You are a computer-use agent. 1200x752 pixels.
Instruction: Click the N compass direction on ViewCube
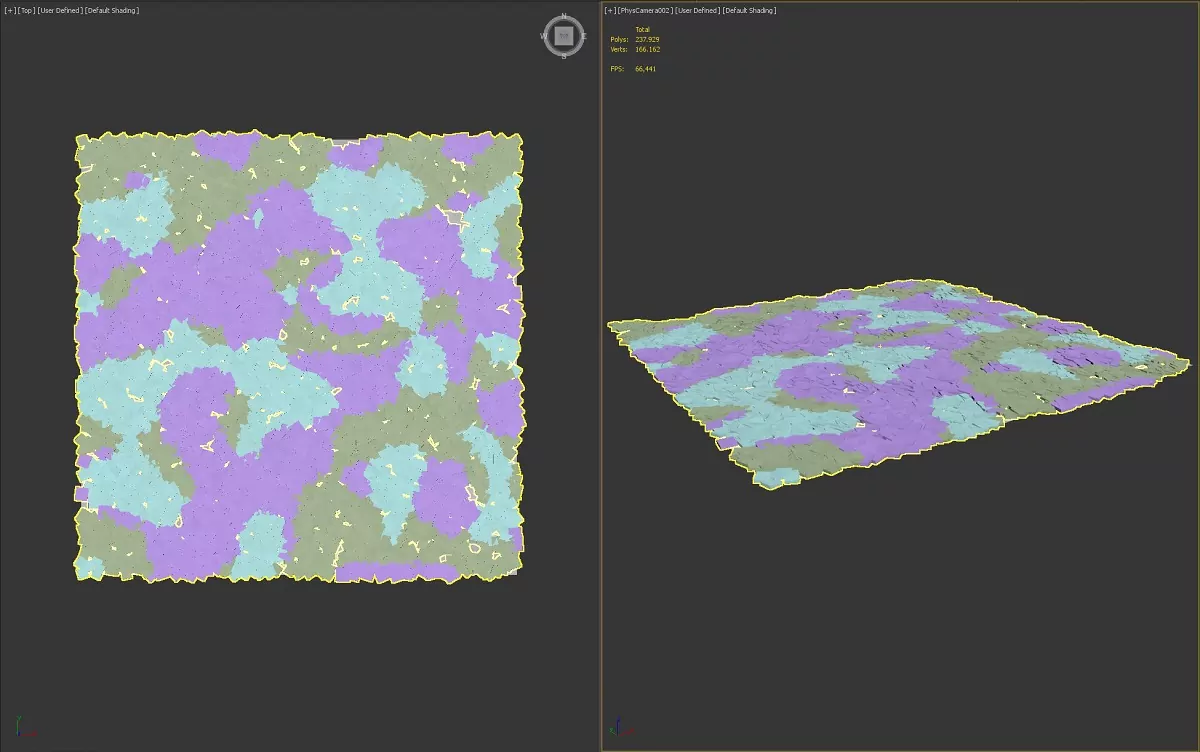pos(564,17)
